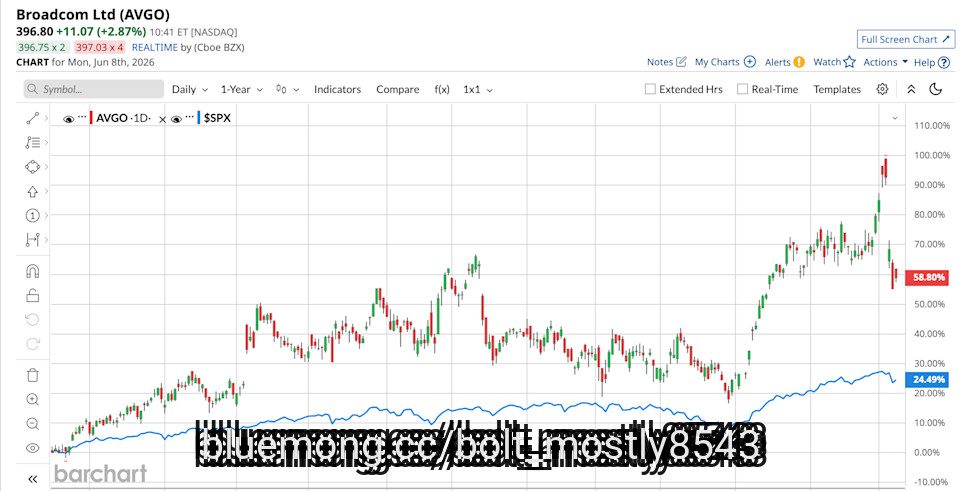The width and height of the screenshot is (960, 491).
Task: Open the 1-Year period dropdown
Action: 242,89
